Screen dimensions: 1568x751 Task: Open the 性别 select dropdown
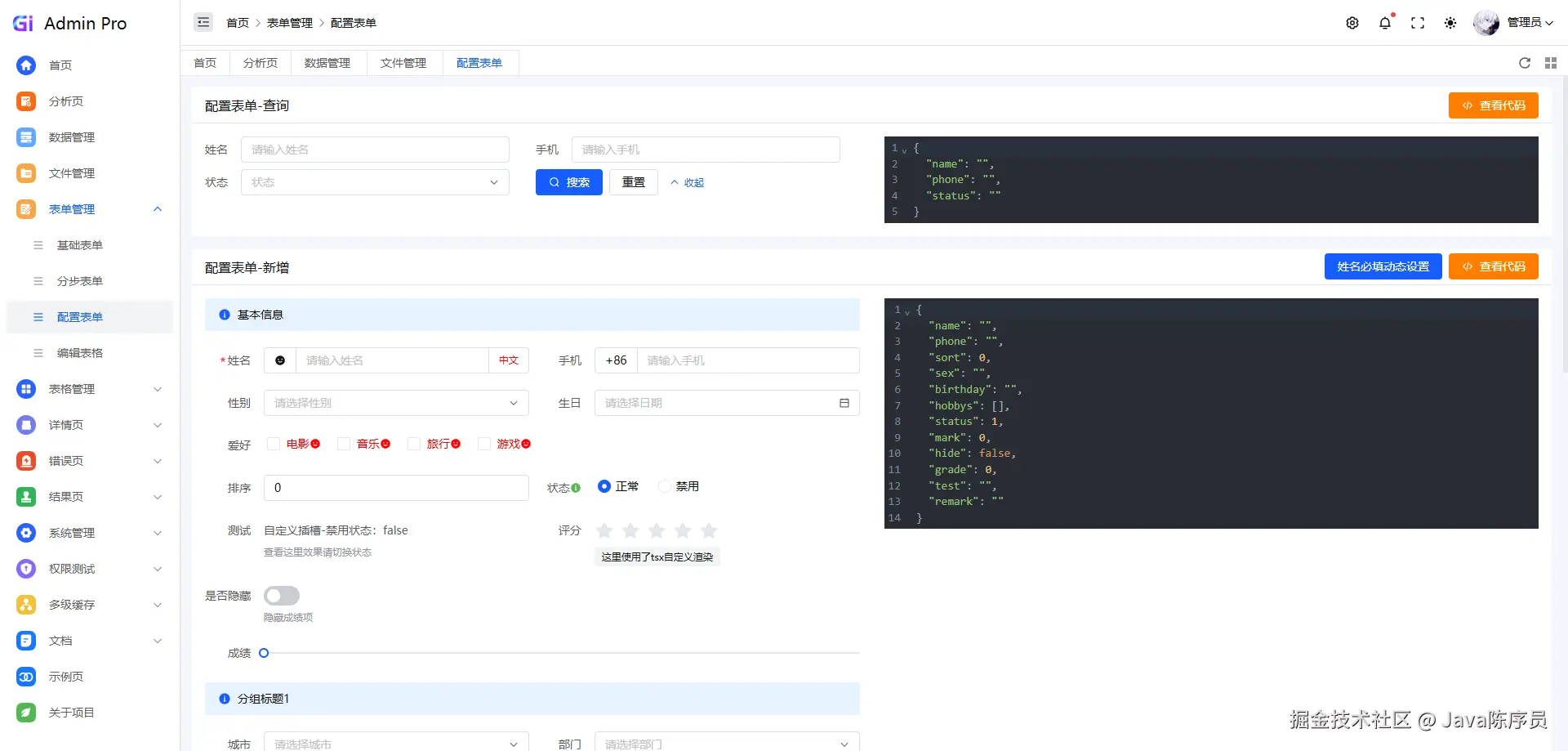(x=396, y=403)
